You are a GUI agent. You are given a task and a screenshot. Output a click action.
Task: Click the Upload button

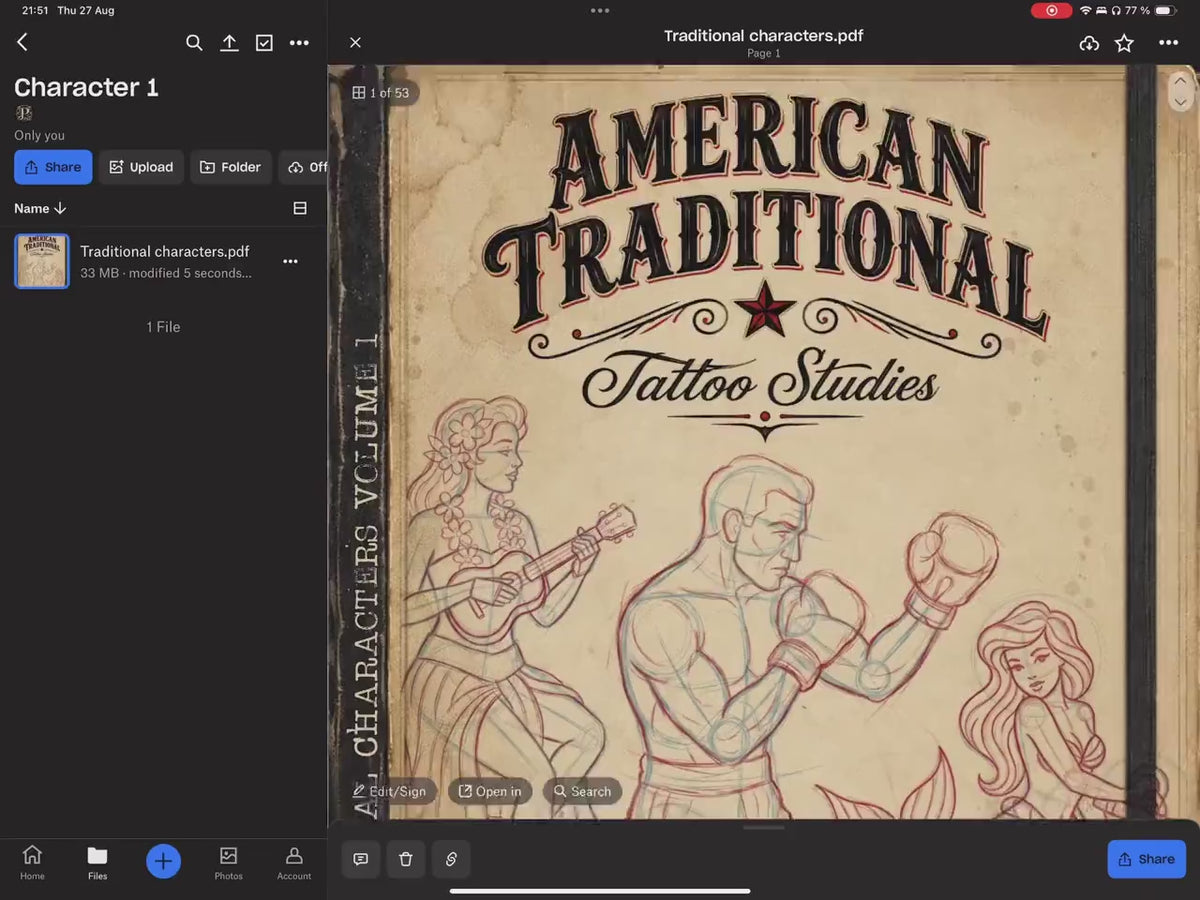pyautogui.click(x=141, y=167)
